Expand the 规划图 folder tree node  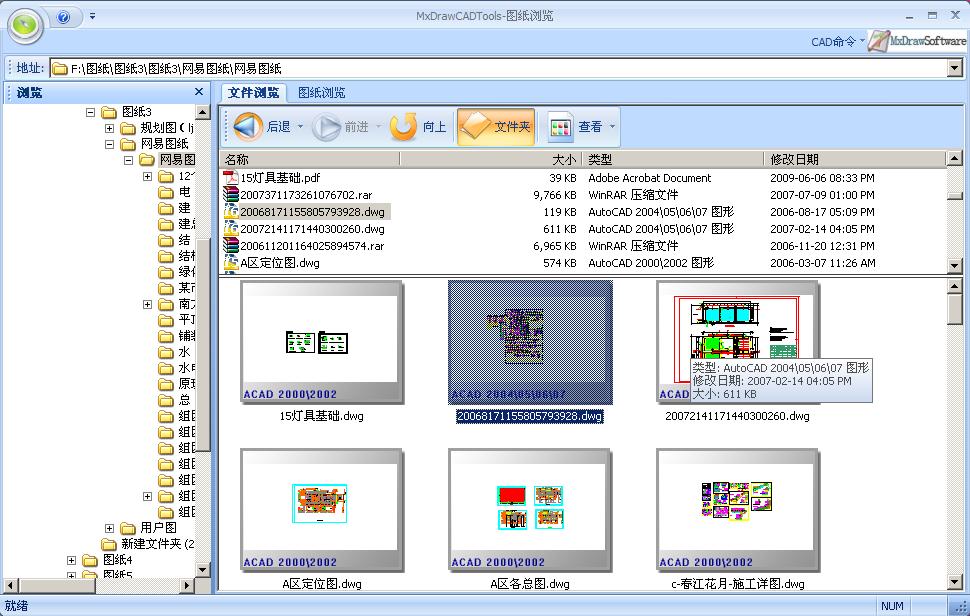[x=110, y=128]
